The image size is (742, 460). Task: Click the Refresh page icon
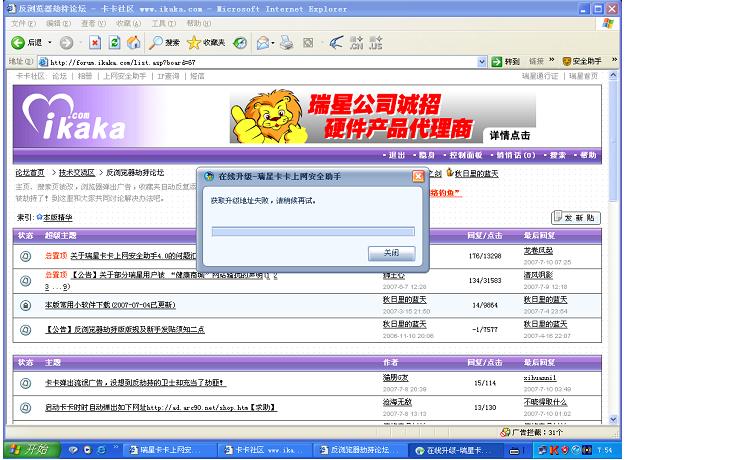[x=115, y=43]
